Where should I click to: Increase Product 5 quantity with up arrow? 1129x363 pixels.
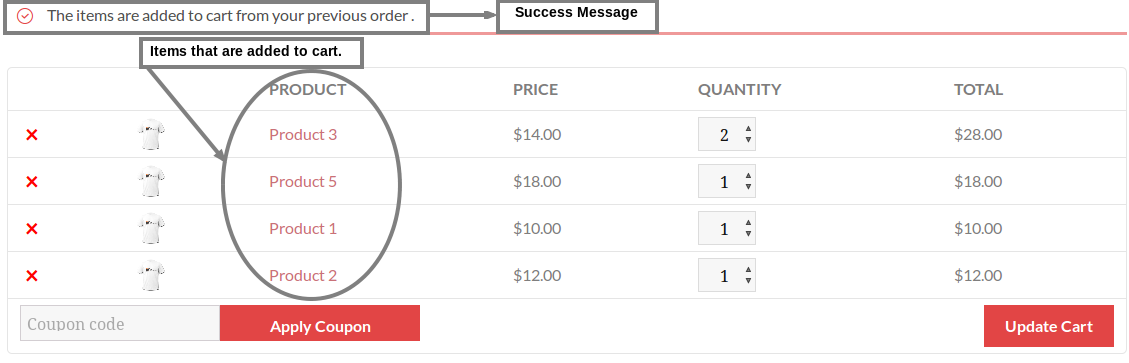click(x=748, y=176)
